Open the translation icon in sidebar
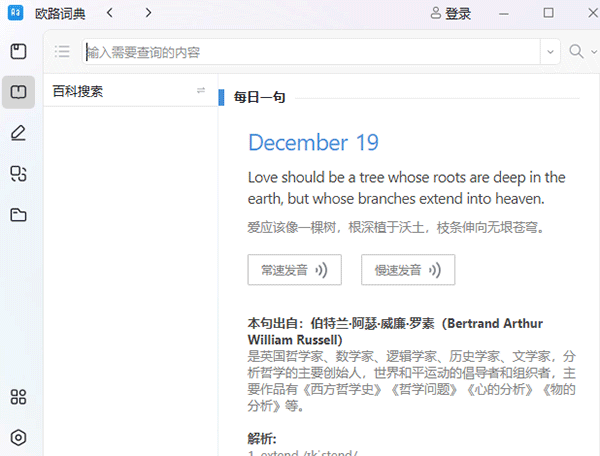The height and width of the screenshot is (456, 600). pyautogui.click(x=18, y=174)
